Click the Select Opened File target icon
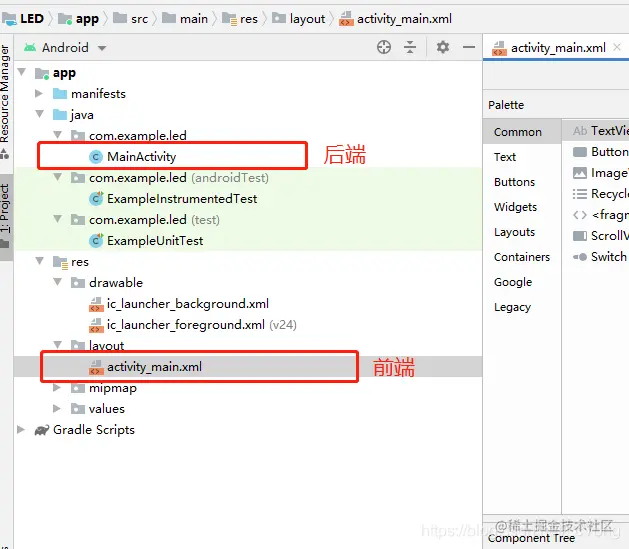The width and height of the screenshot is (629, 549). coord(384,47)
